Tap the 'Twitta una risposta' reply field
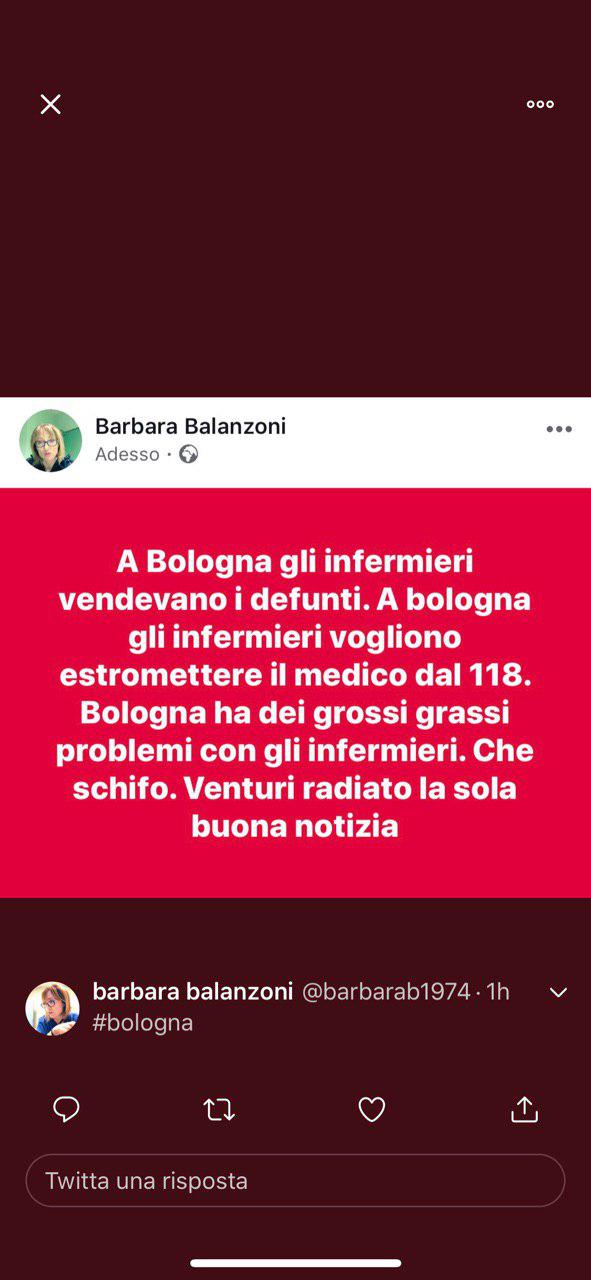Image resolution: width=591 pixels, height=1280 pixels. point(295,1180)
